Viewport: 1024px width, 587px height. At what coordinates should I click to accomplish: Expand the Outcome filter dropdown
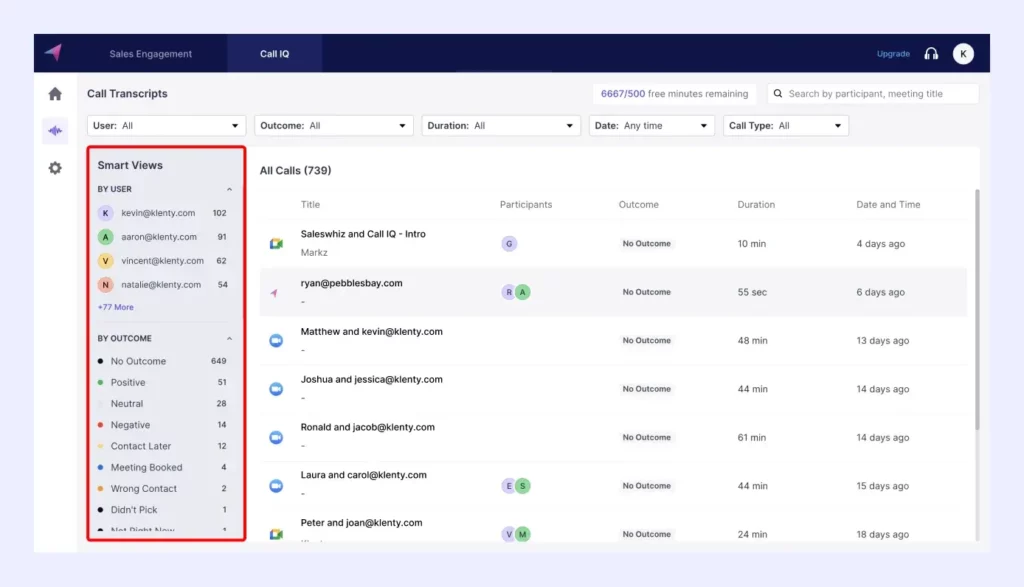pos(333,126)
